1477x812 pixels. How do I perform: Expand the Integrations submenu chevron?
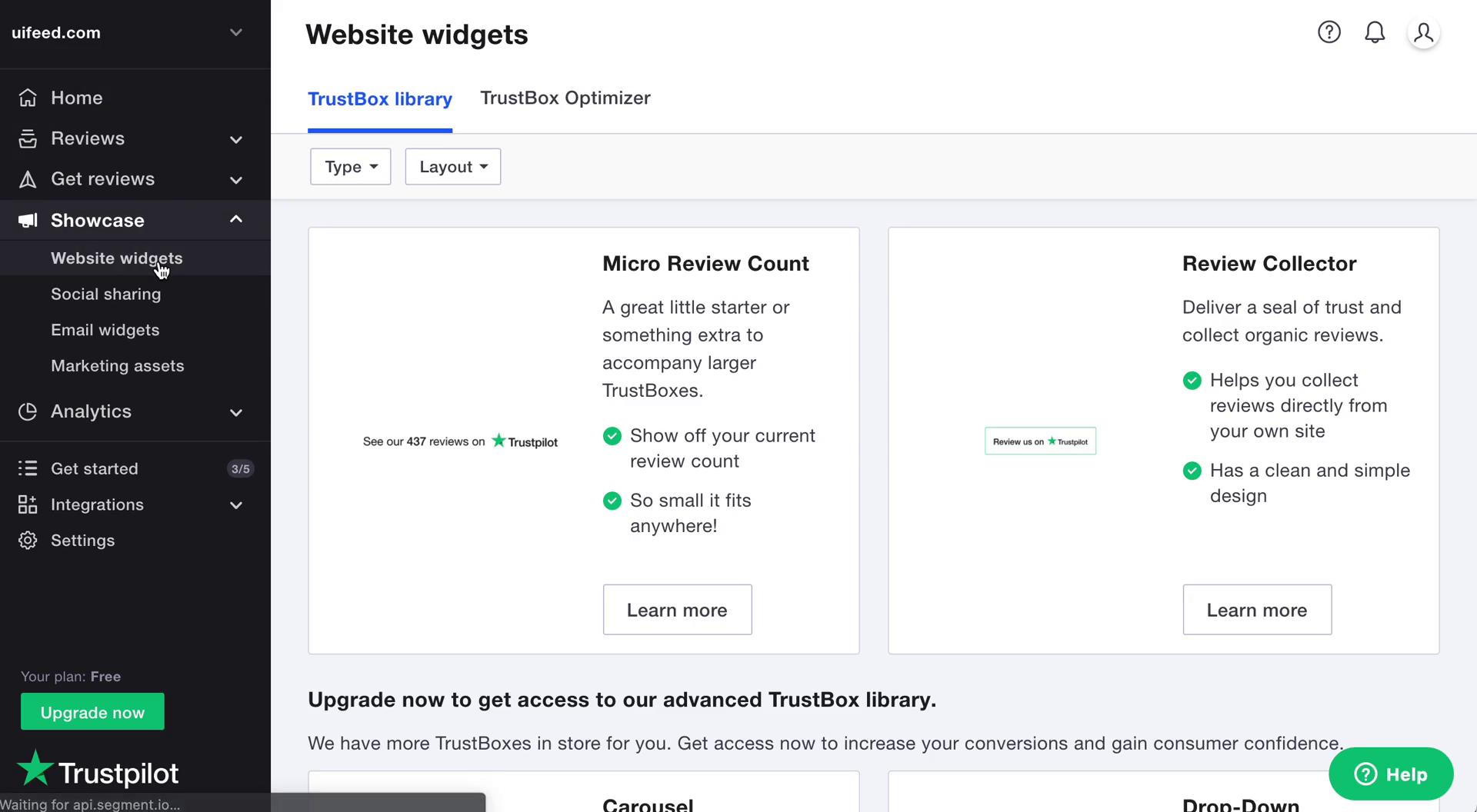(236, 505)
